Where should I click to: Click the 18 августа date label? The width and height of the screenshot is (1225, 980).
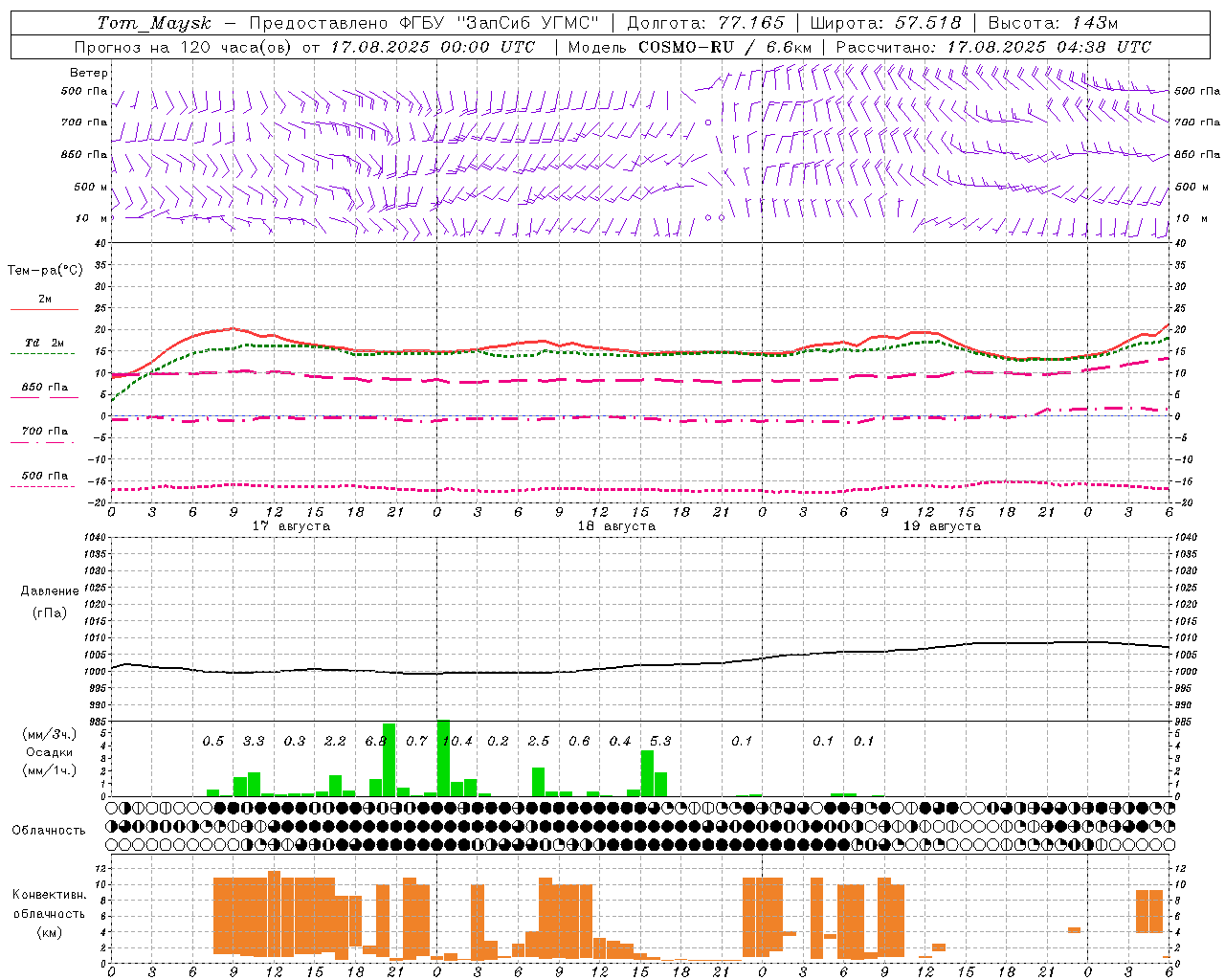(616, 526)
